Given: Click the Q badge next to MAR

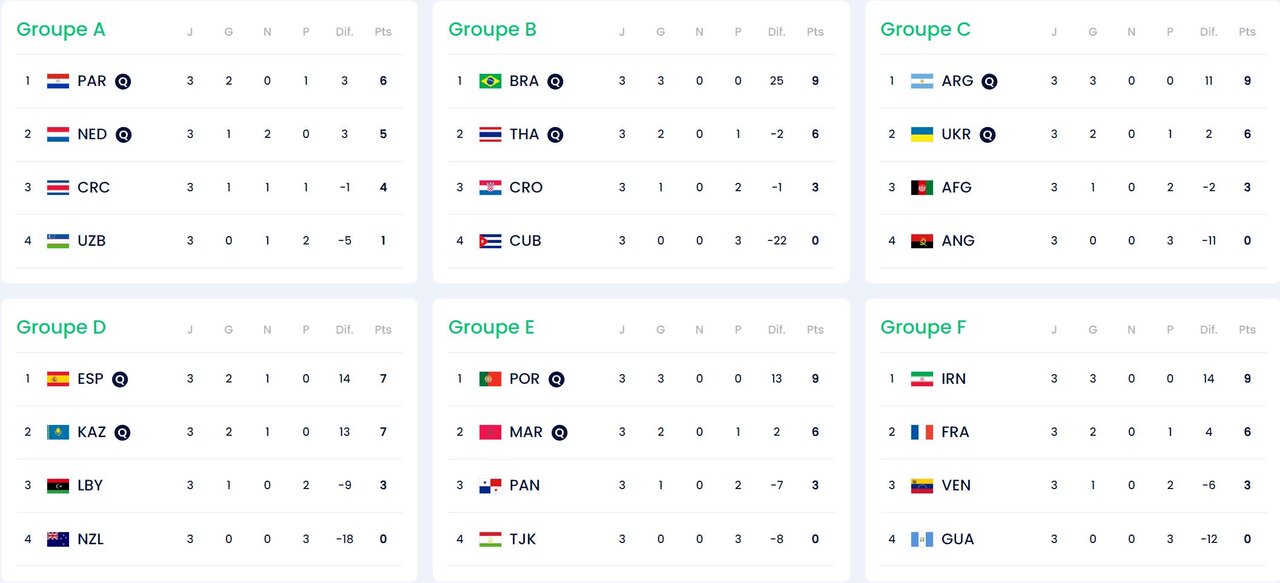Looking at the screenshot, I should (559, 433).
